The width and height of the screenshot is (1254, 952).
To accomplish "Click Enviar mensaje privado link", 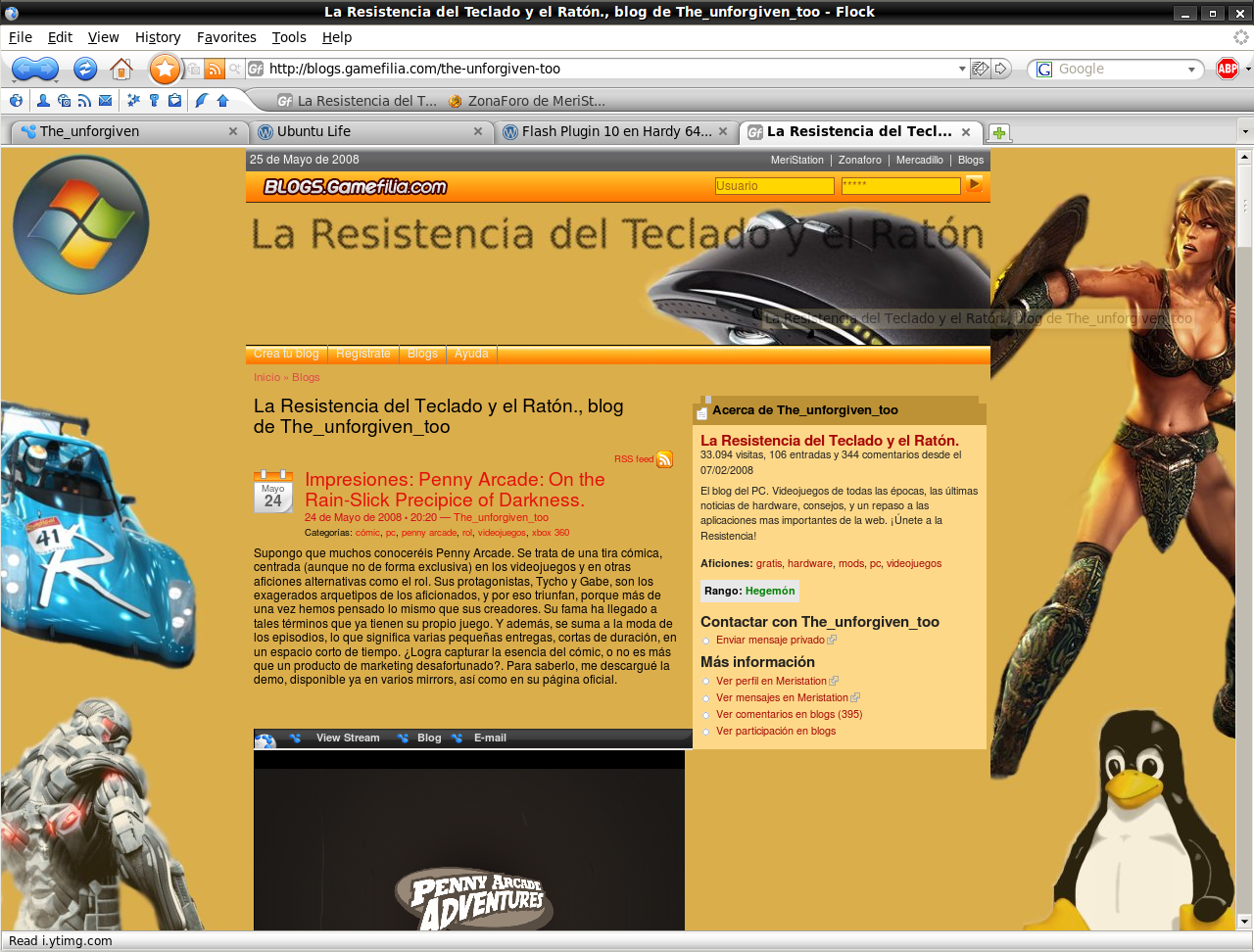I will point(770,640).
